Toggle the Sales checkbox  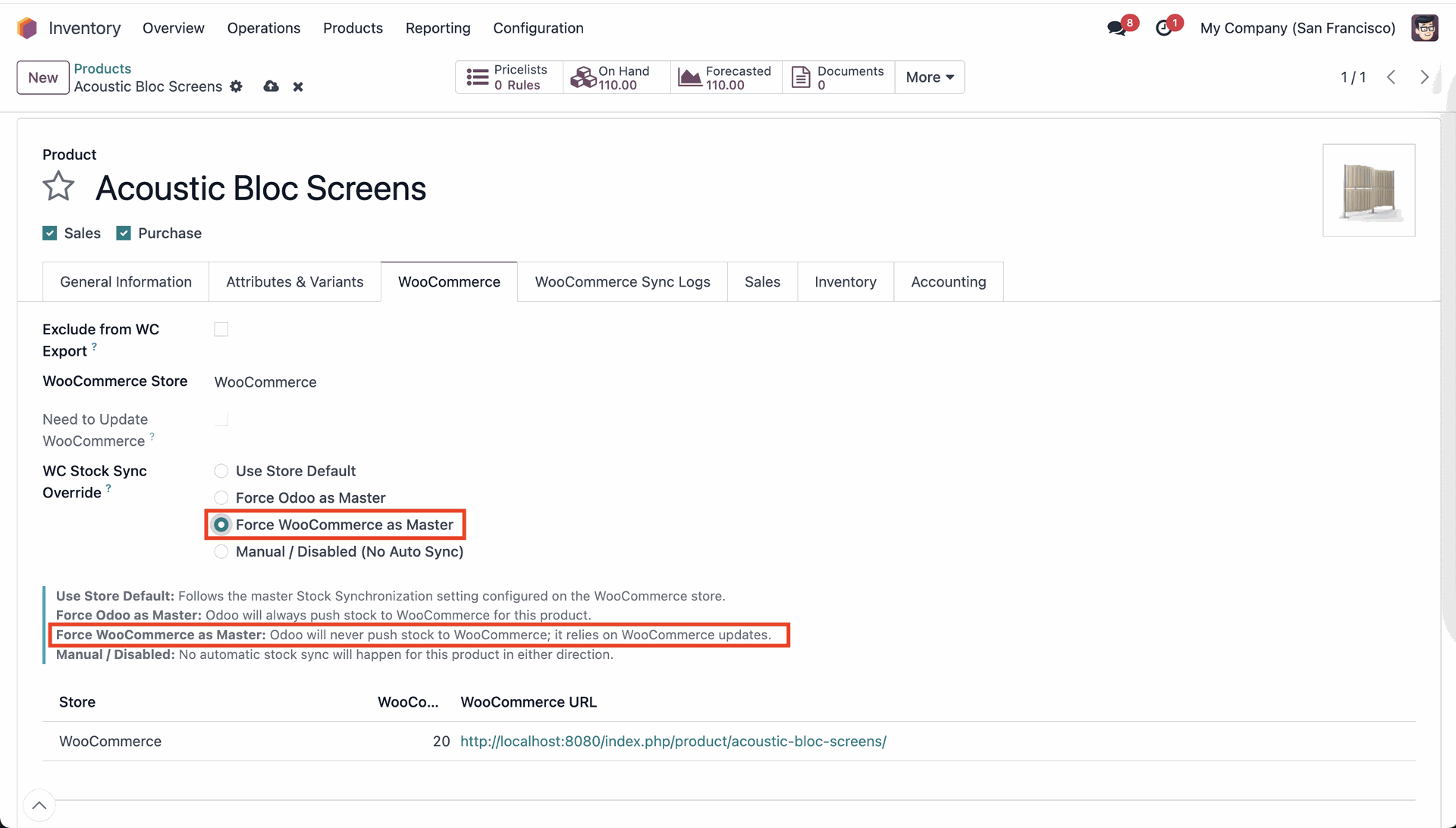click(x=50, y=234)
